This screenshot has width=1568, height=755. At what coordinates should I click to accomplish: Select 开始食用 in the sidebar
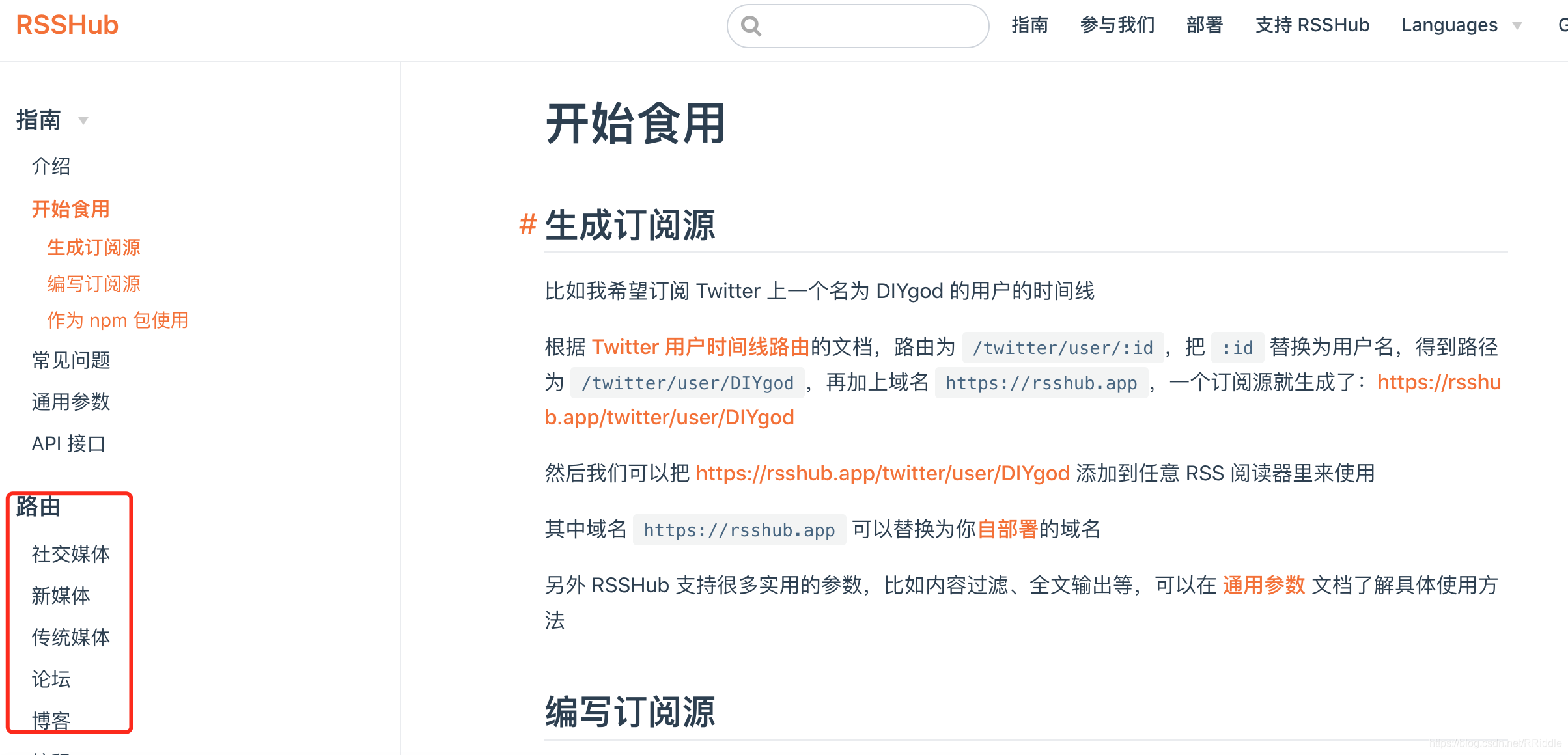click(x=70, y=209)
